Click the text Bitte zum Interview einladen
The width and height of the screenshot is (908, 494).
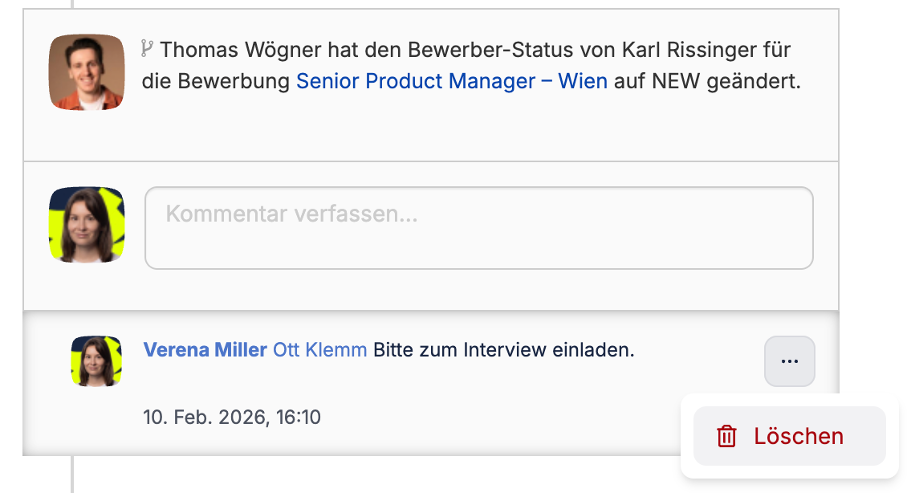pos(504,350)
